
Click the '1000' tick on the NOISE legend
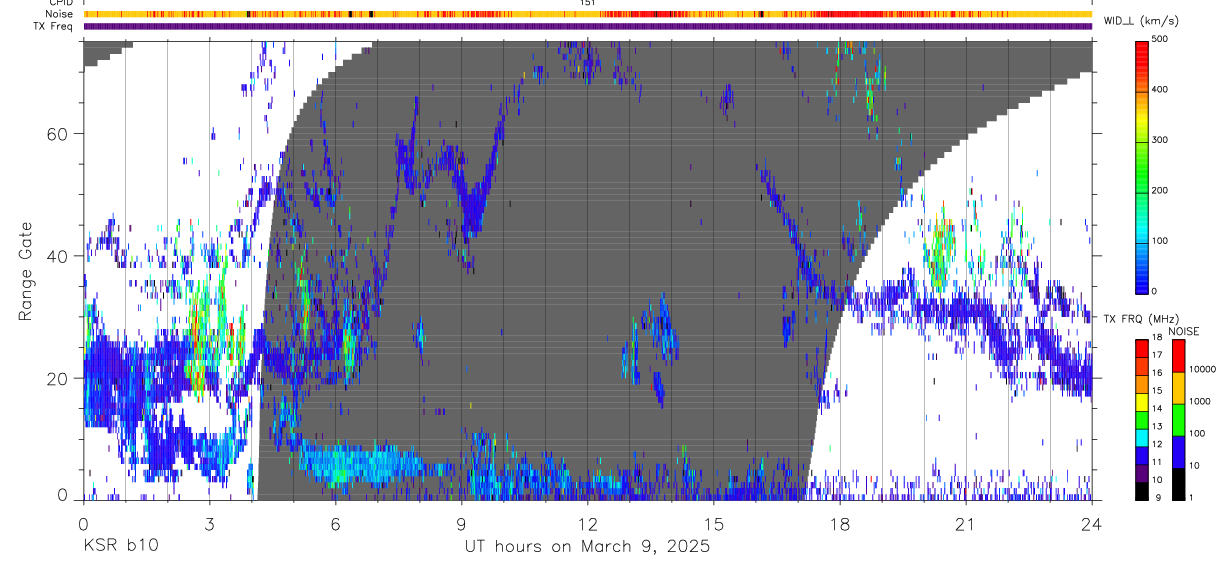(1199, 401)
